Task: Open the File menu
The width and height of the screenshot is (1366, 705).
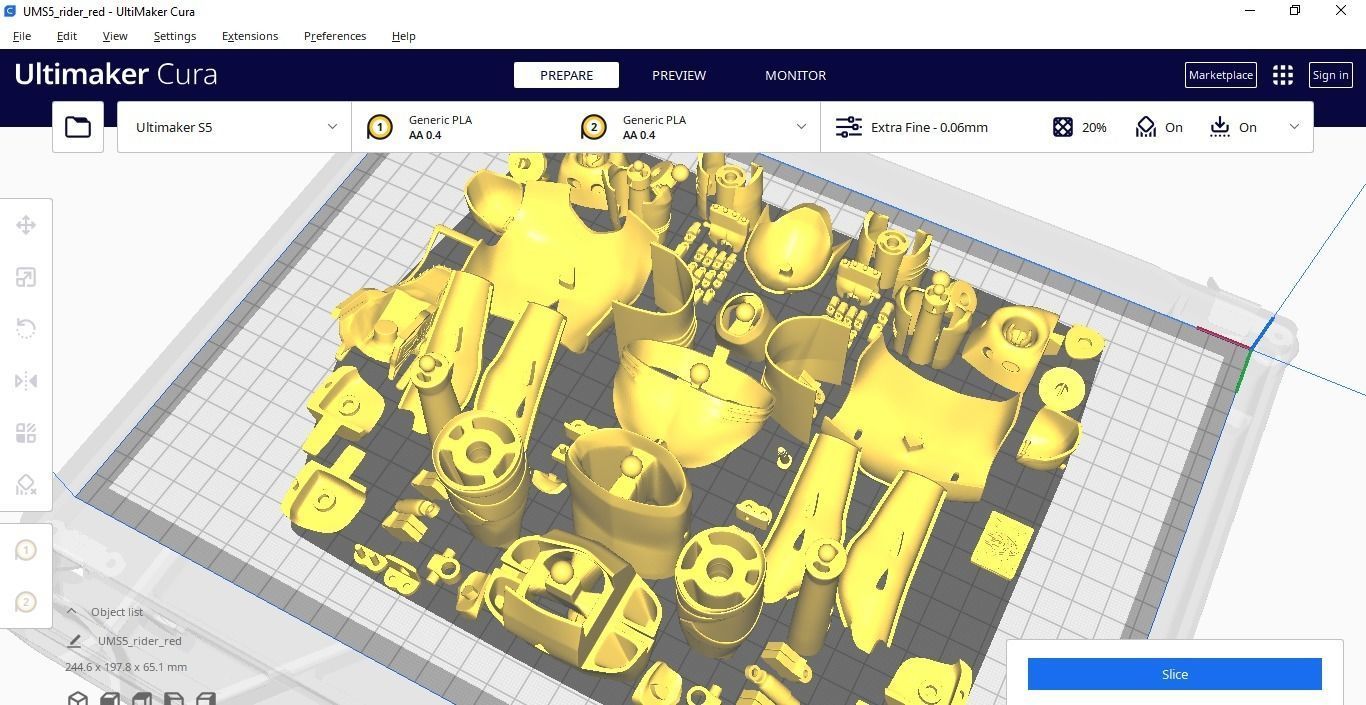Action: pos(22,36)
